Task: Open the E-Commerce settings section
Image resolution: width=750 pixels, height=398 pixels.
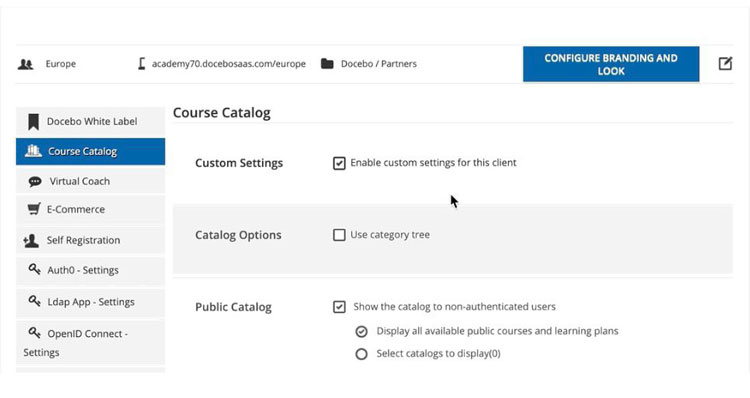Action: pyautogui.click(x=90, y=209)
